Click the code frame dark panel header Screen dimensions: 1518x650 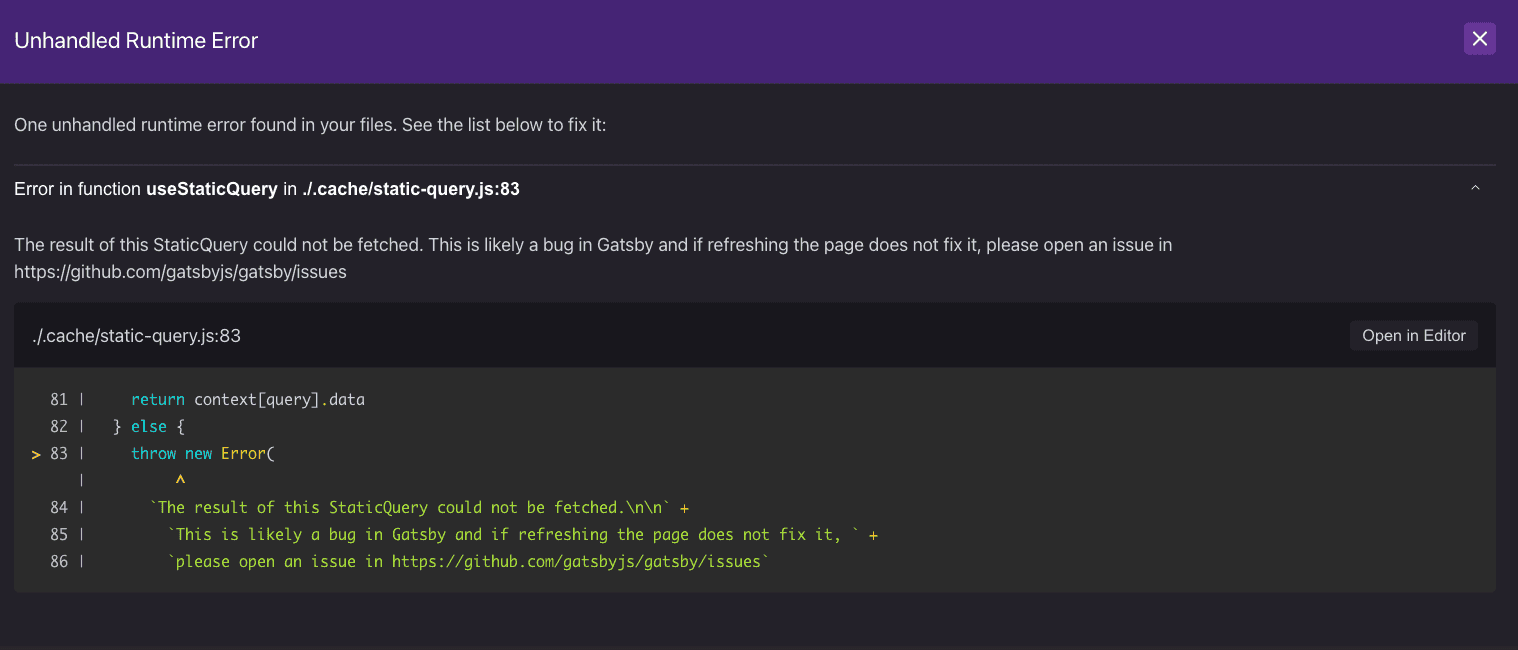[x=700, y=335]
